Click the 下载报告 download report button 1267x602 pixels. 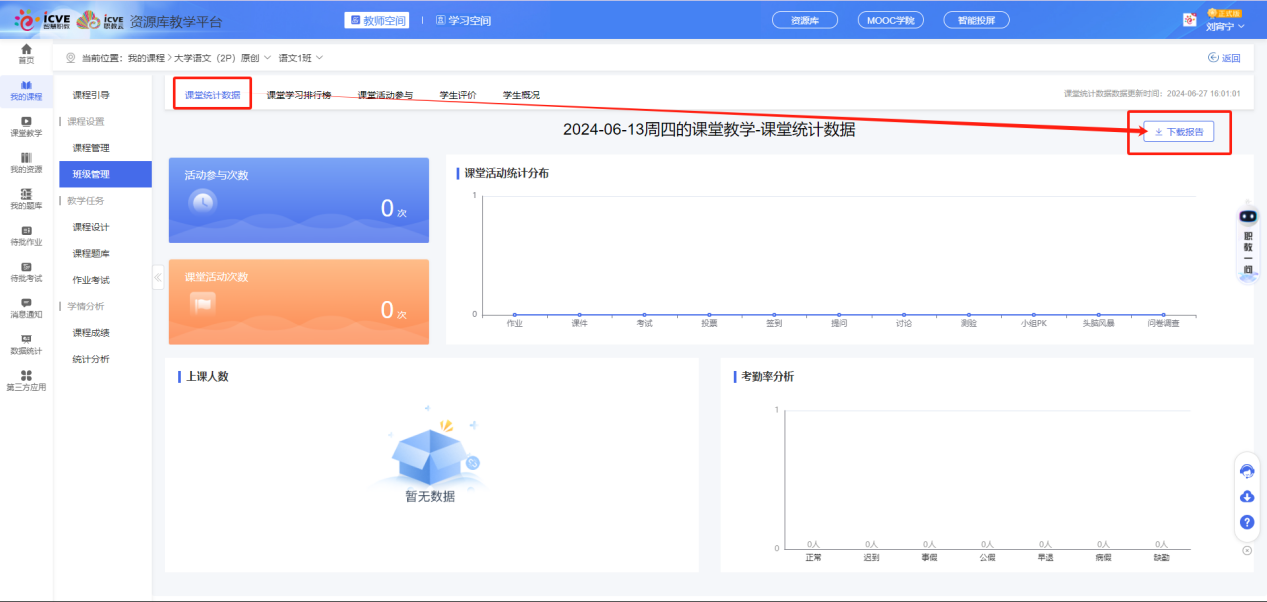click(1179, 130)
